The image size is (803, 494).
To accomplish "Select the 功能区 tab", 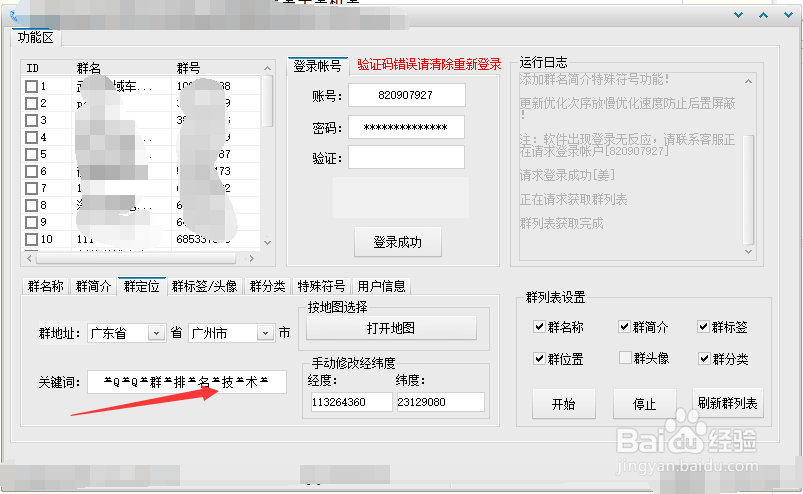I will pyautogui.click(x=35, y=37).
